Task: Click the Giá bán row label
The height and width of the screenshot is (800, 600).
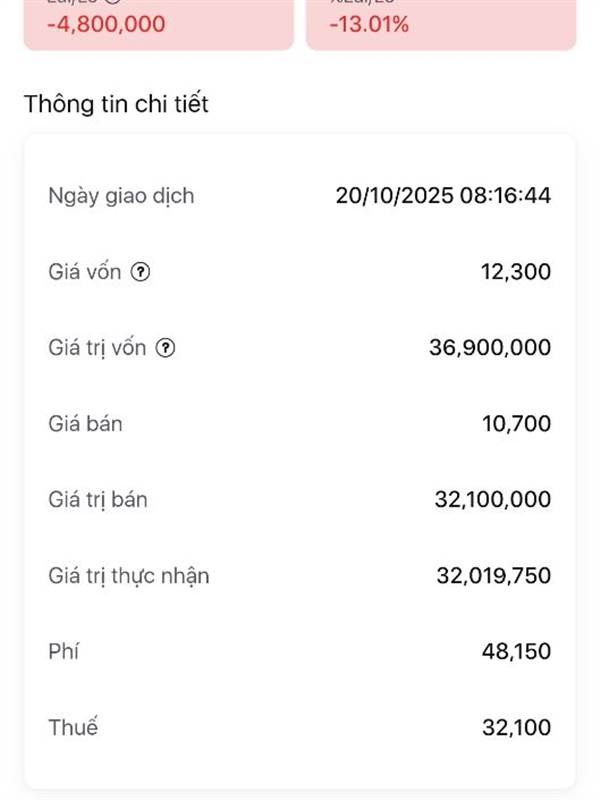Action: pos(85,423)
